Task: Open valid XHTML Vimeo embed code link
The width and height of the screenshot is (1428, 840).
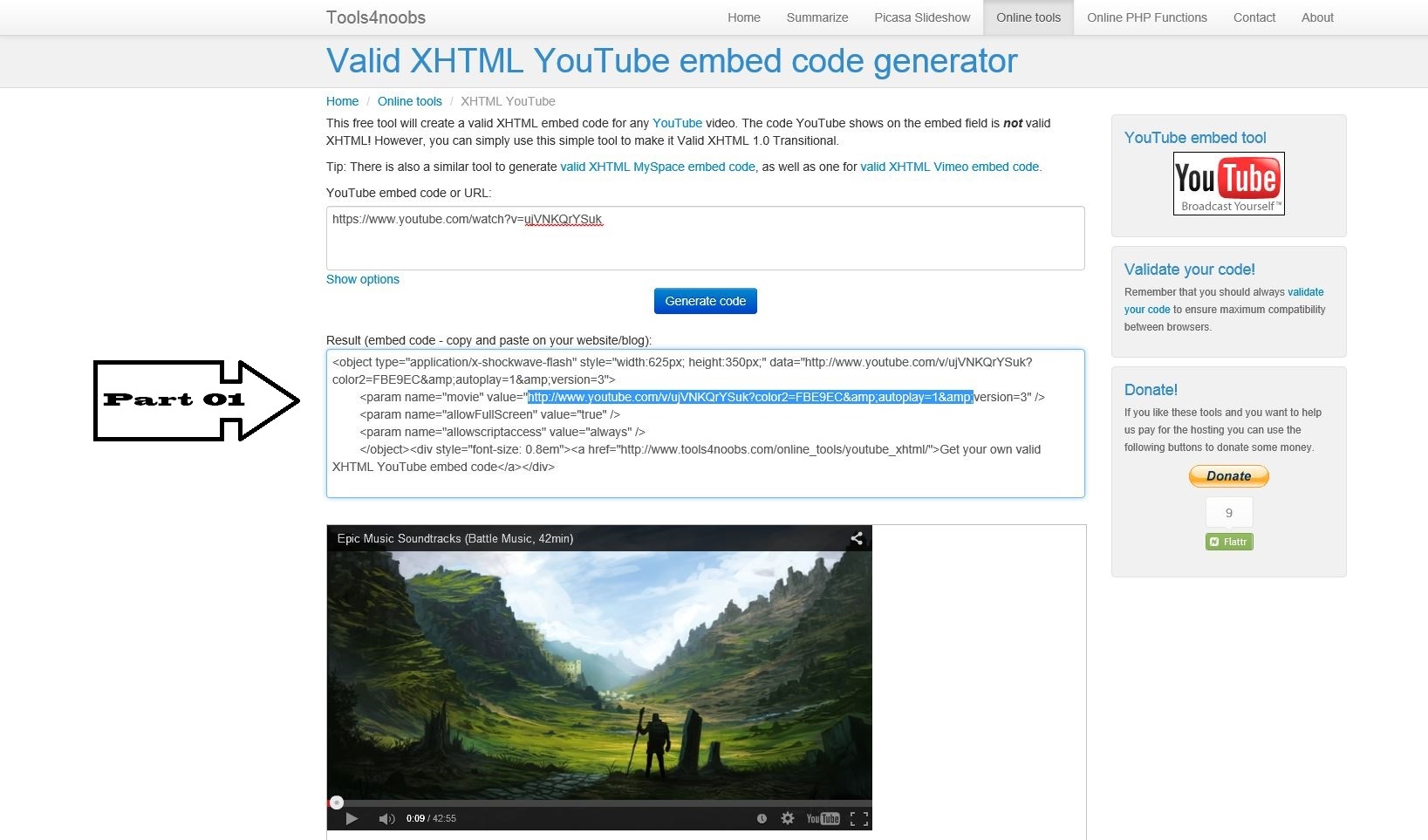Action: pos(950,167)
